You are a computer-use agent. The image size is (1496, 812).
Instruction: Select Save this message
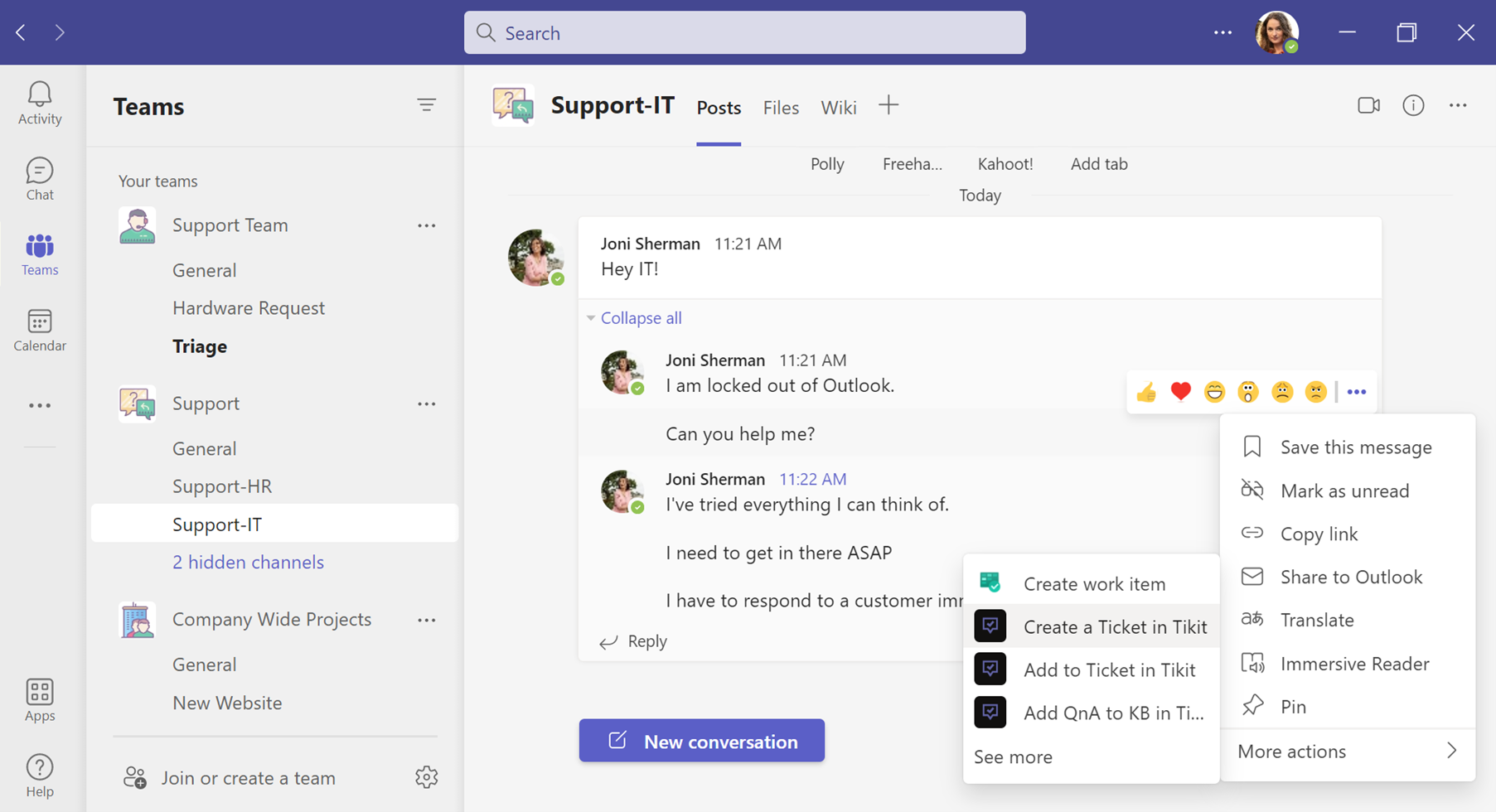click(1348, 447)
